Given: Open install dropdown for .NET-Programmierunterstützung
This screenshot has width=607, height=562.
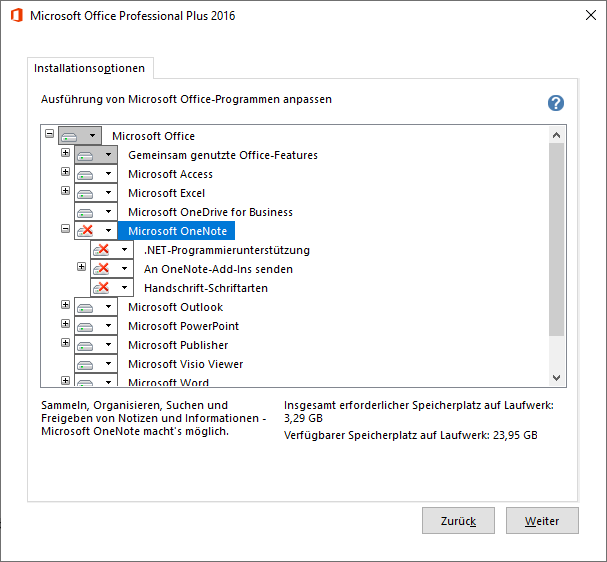Looking at the screenshot, I should coord(112,250).
